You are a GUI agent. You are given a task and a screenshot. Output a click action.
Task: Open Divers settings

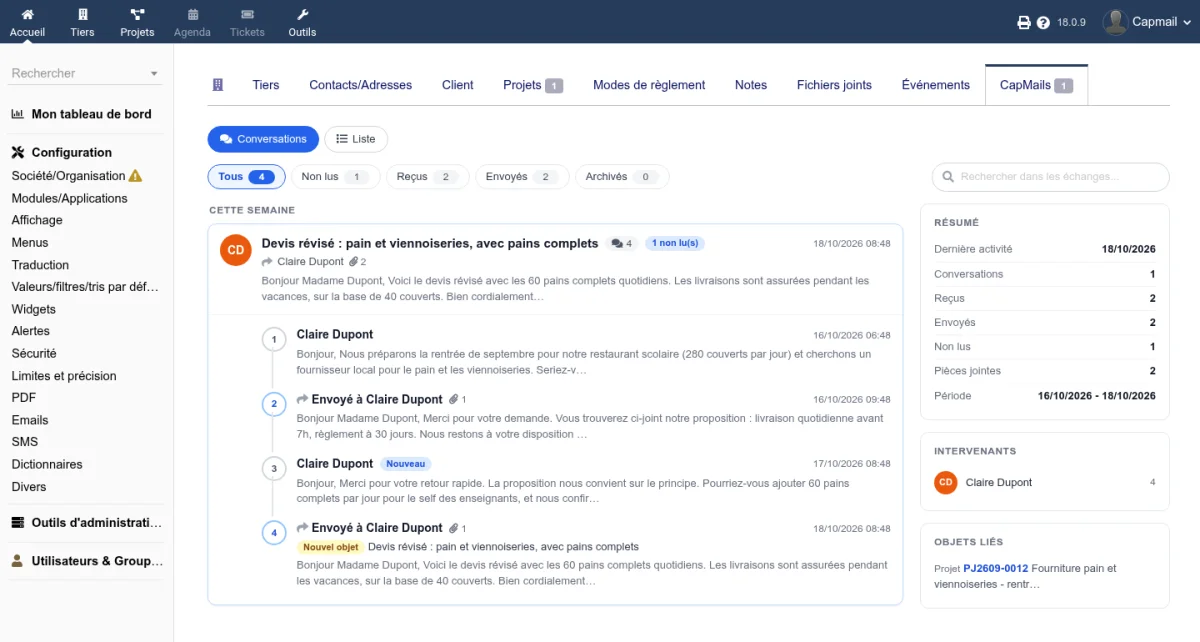tap(29, 487)
